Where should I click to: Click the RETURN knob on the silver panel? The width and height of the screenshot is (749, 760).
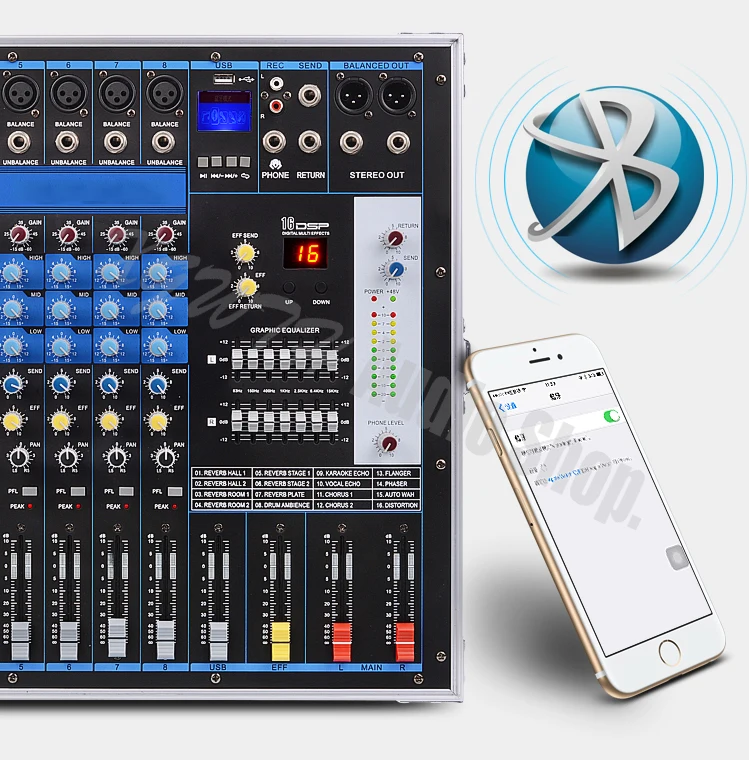pos(394,238)
